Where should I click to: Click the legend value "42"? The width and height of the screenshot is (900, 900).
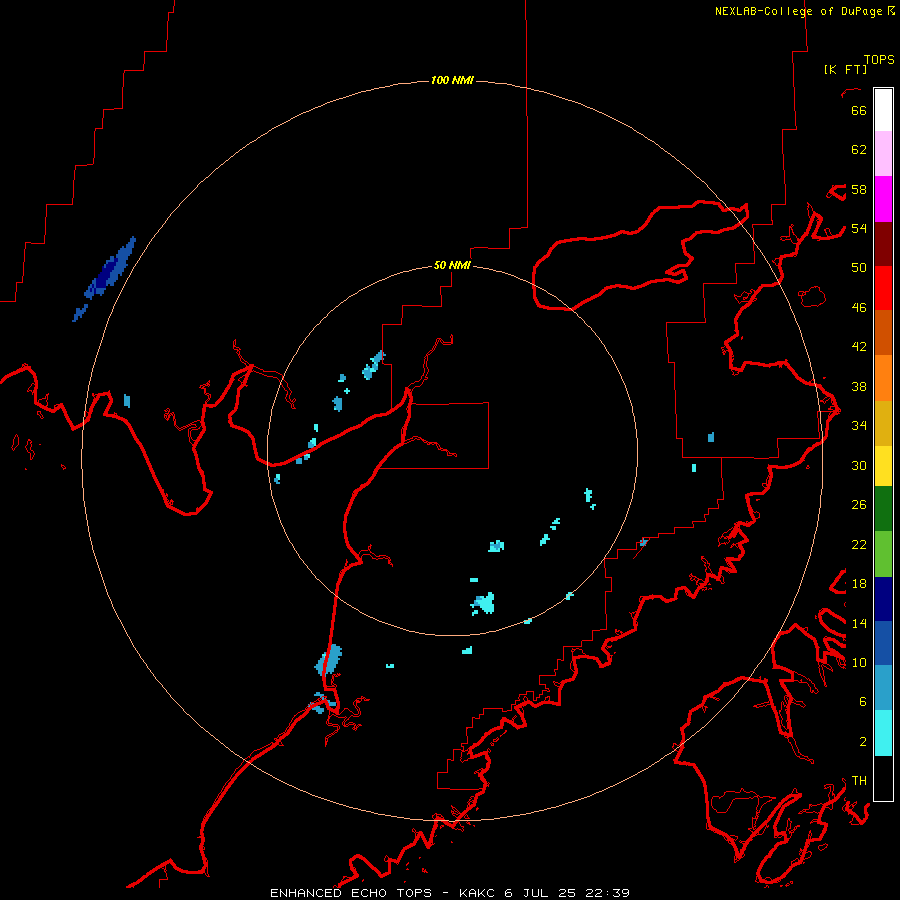[859, 347]
